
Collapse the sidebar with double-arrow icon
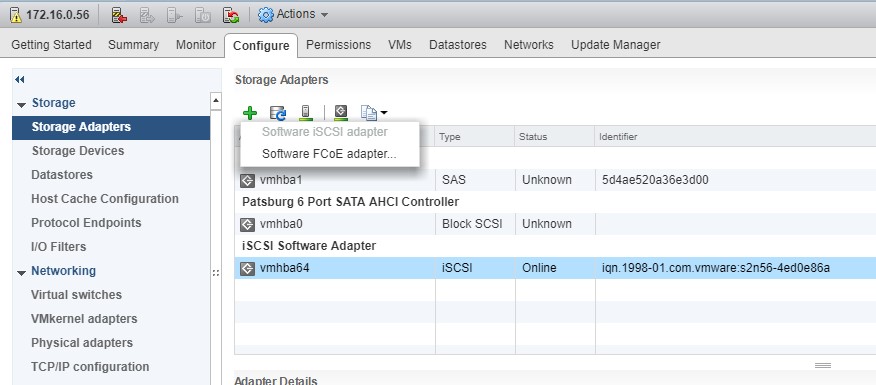pos(20,80)
